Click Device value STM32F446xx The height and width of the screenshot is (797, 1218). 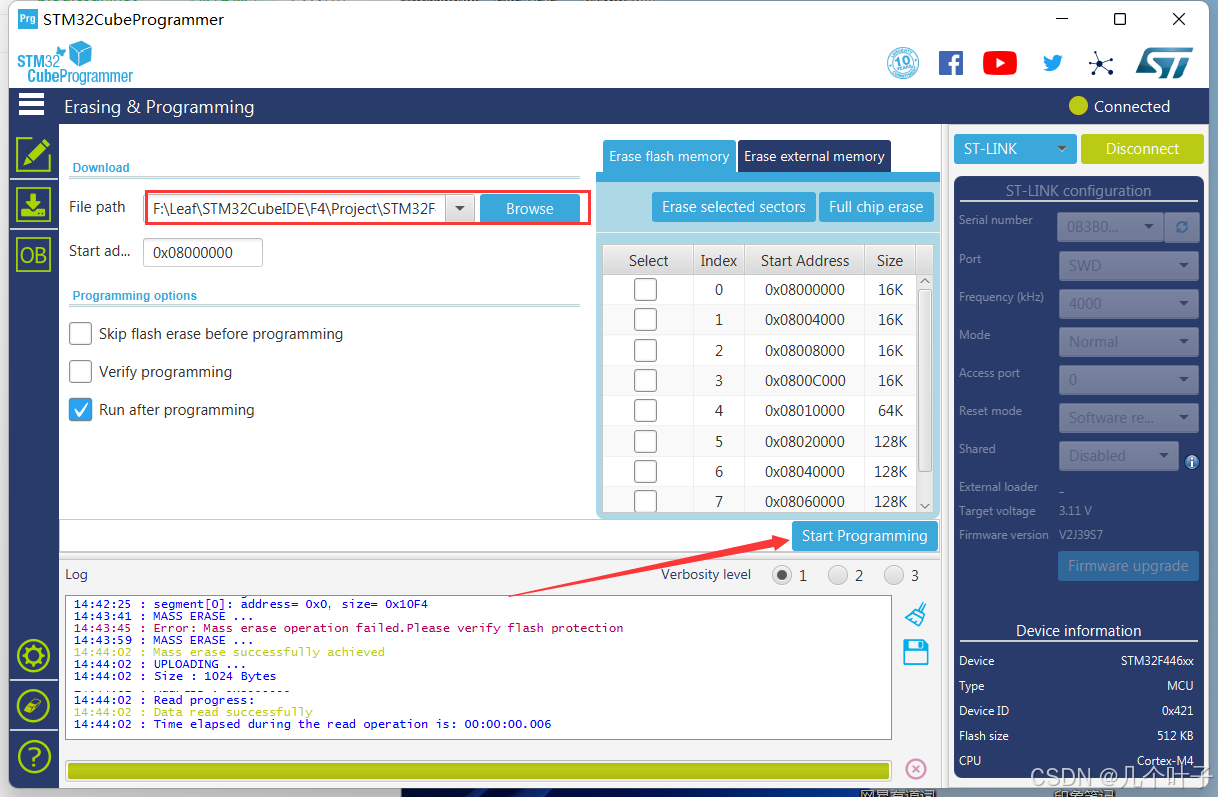pyautogui.click(x=1157, y=661)
